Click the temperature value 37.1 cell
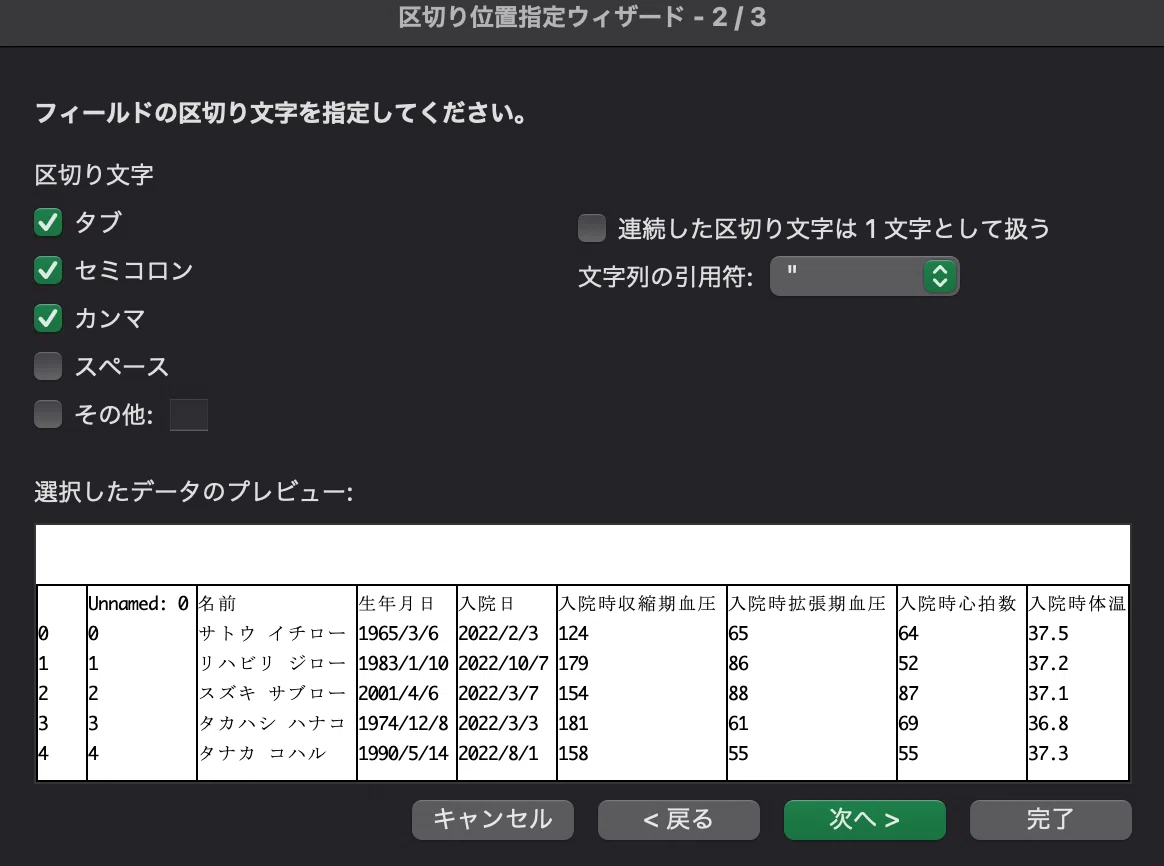The height and width of the screenshot is (866, 1164). [x=1048, y=693]
